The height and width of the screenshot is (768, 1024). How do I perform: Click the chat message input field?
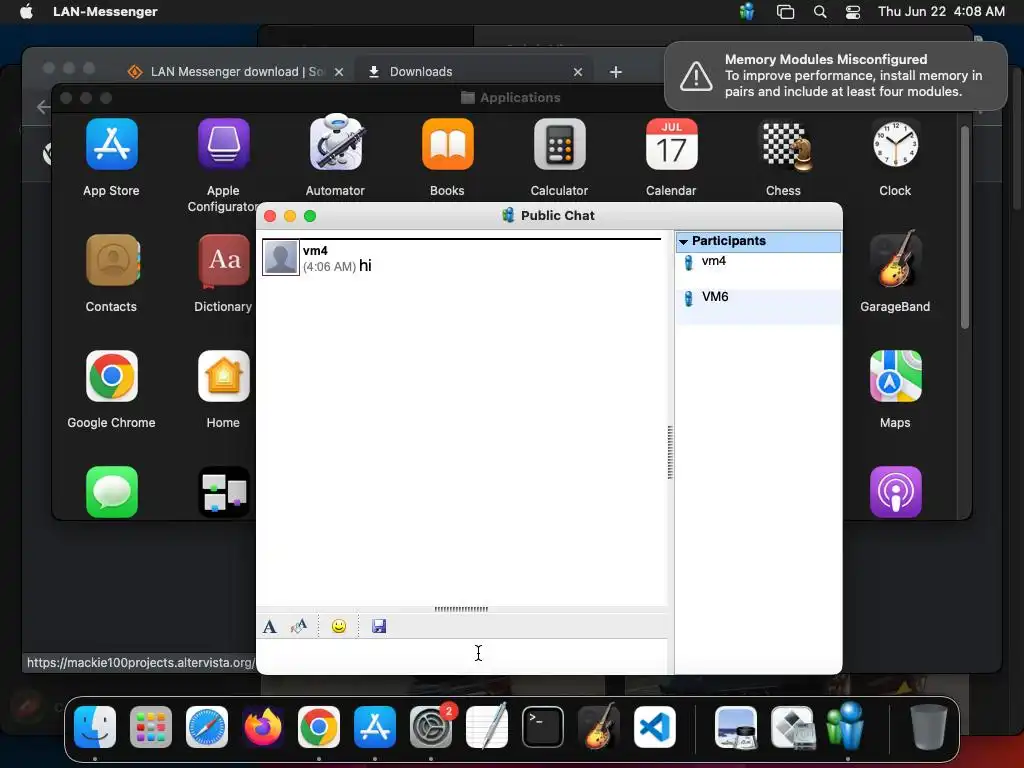click(x=462, y=656)
